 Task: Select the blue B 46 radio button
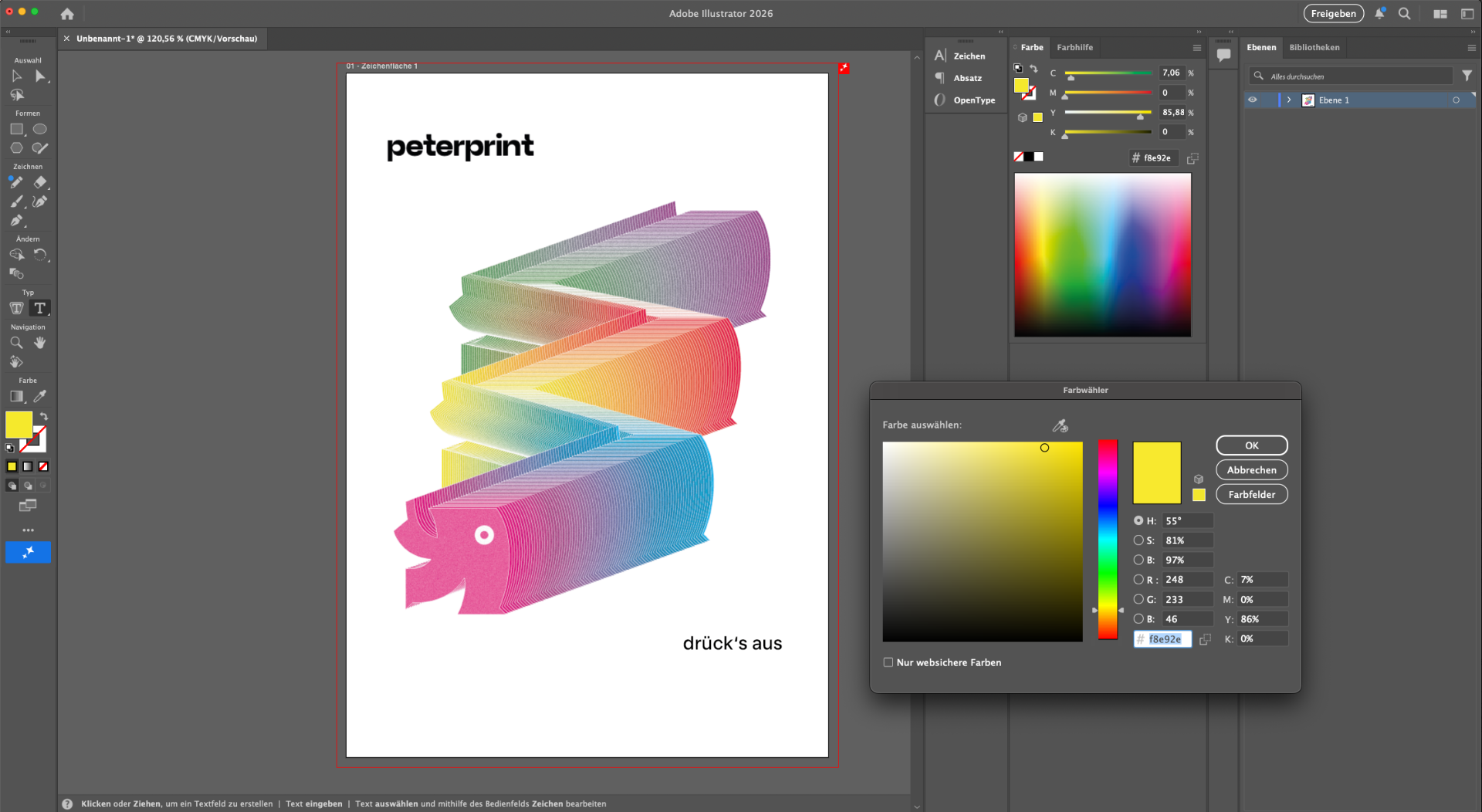[x=1139, y=619]
